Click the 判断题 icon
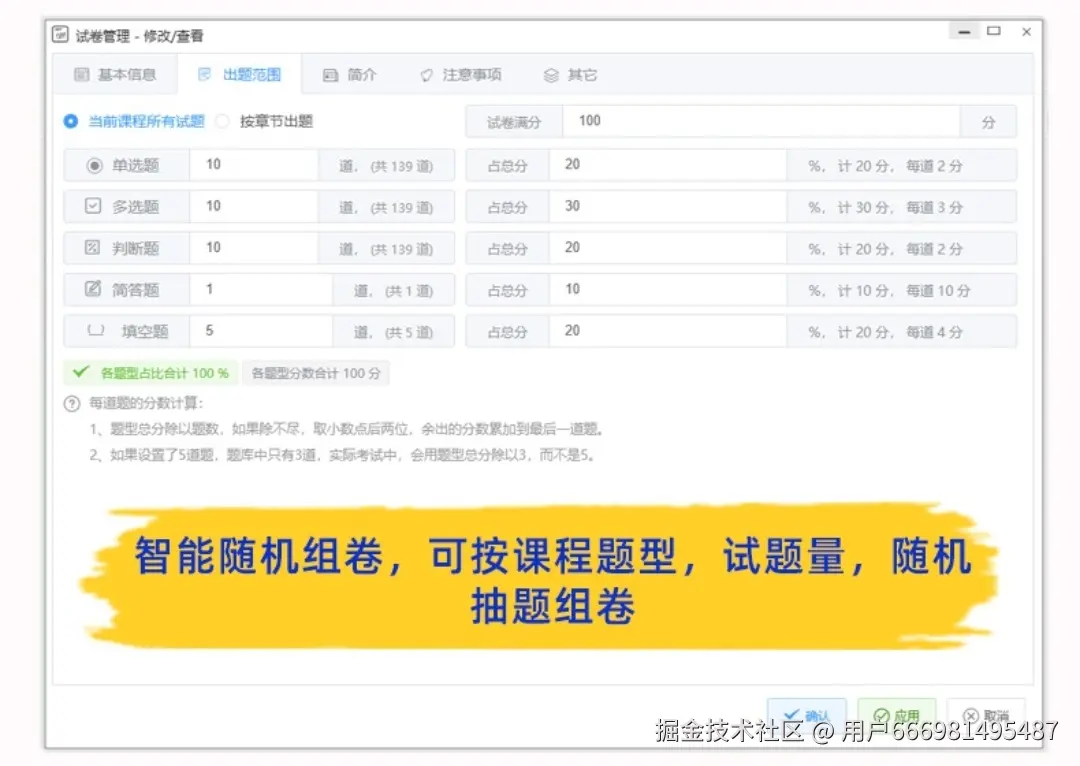This screenshot has width=1080, height=766. [92, 247]
